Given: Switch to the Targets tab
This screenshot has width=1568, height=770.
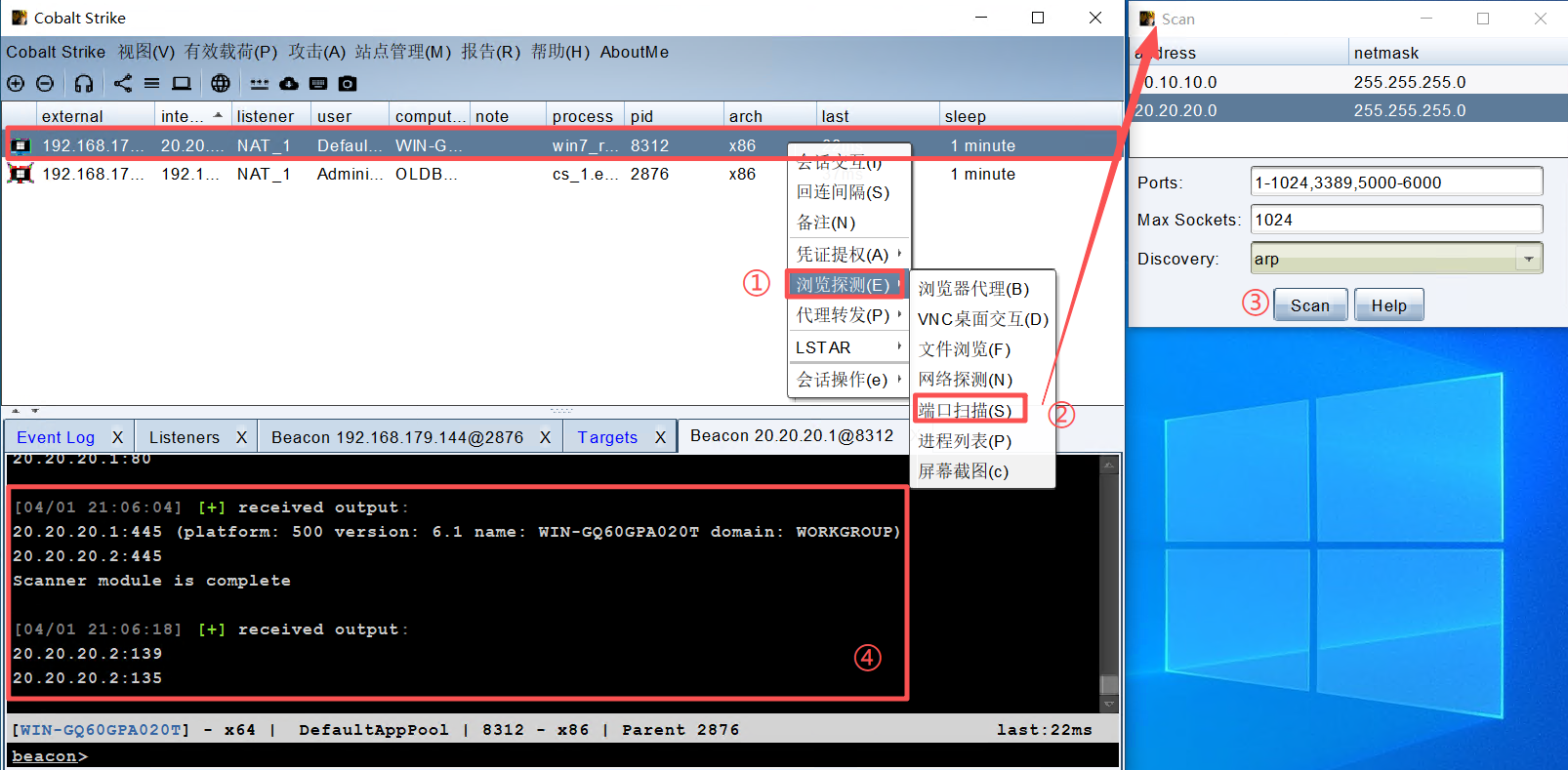Looking at the screenshot, I should [607, 437].
